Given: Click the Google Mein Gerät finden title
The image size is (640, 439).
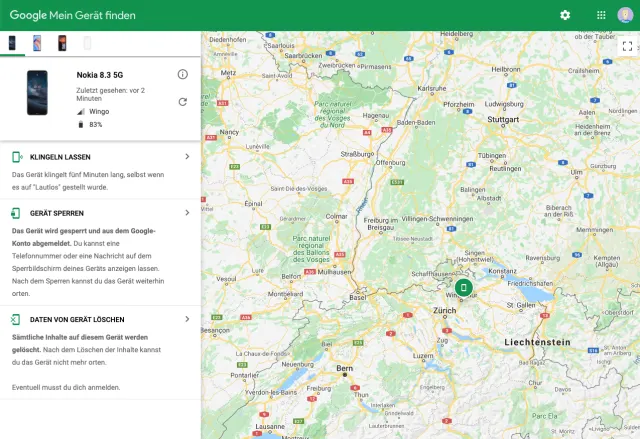Looking at the screenshot, I should (73, 15).
